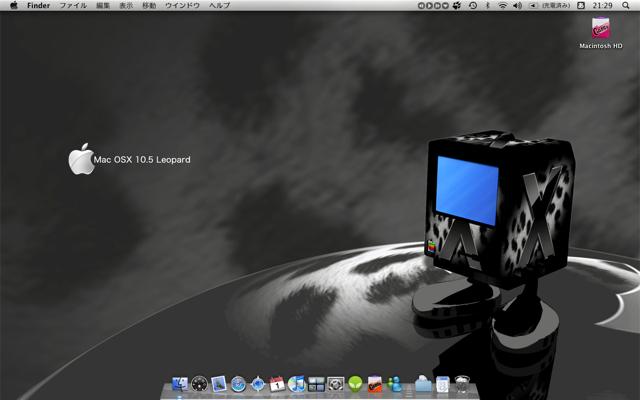
Task: Open the document stack in Dock
Action: (x=442, y=384)
